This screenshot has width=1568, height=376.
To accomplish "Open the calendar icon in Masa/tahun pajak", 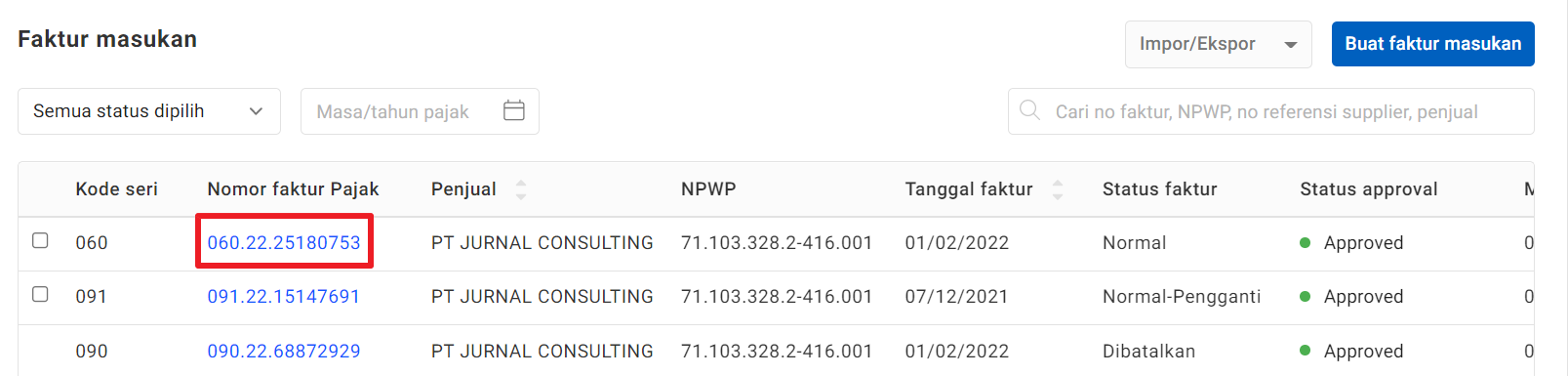I will coord(514,110).
